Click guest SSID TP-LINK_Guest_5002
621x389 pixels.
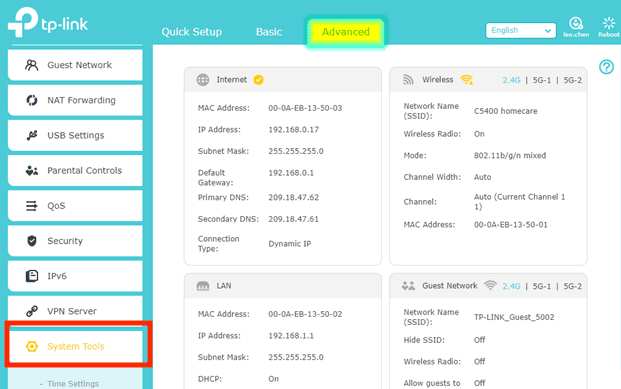(x=514, y=317)
